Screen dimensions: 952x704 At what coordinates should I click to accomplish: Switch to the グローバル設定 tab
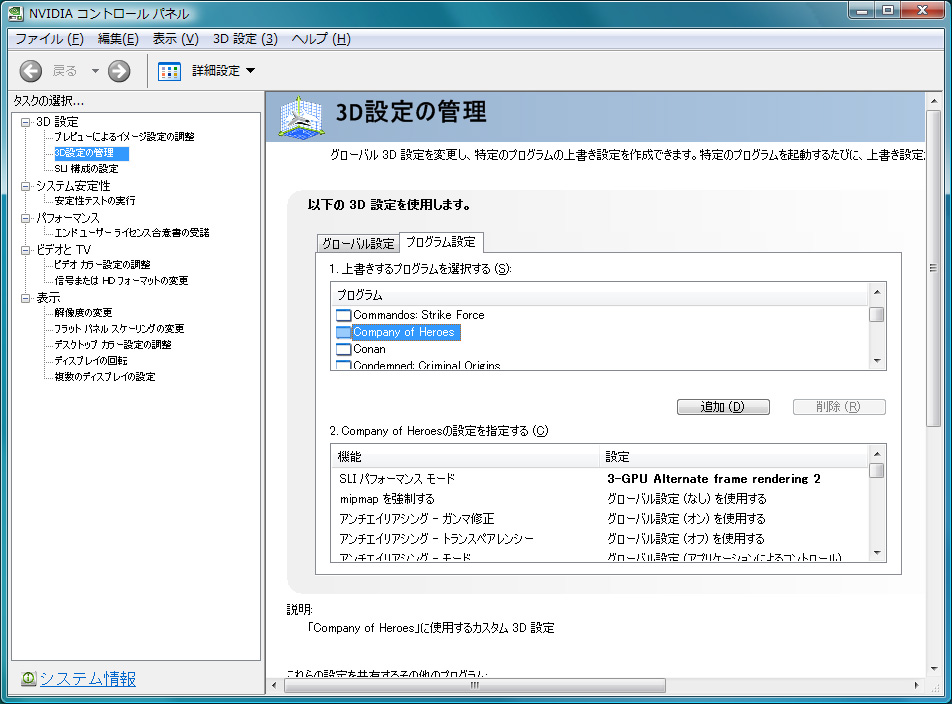[358, 243]
